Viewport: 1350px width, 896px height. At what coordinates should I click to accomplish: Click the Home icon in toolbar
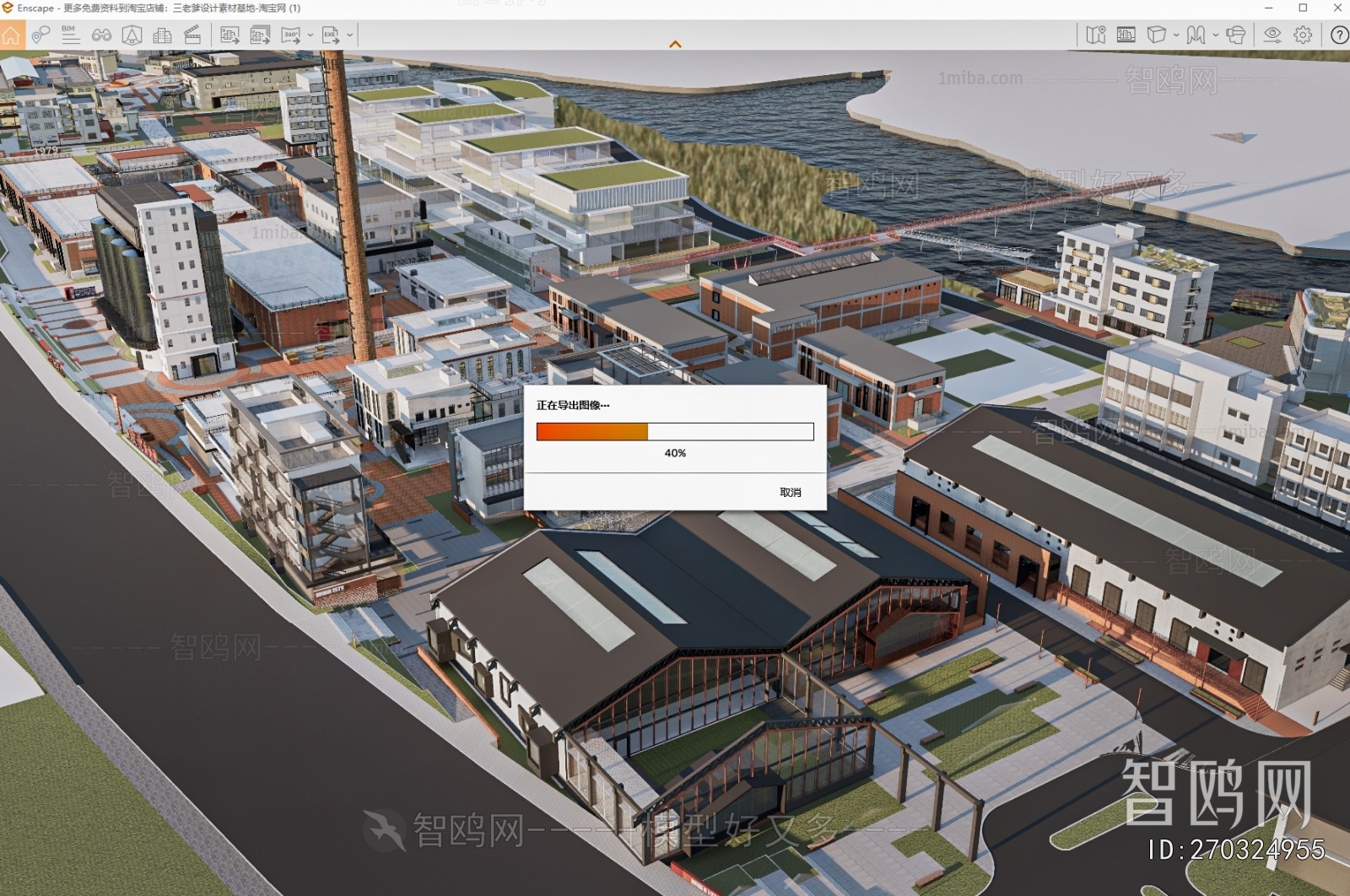11,35
